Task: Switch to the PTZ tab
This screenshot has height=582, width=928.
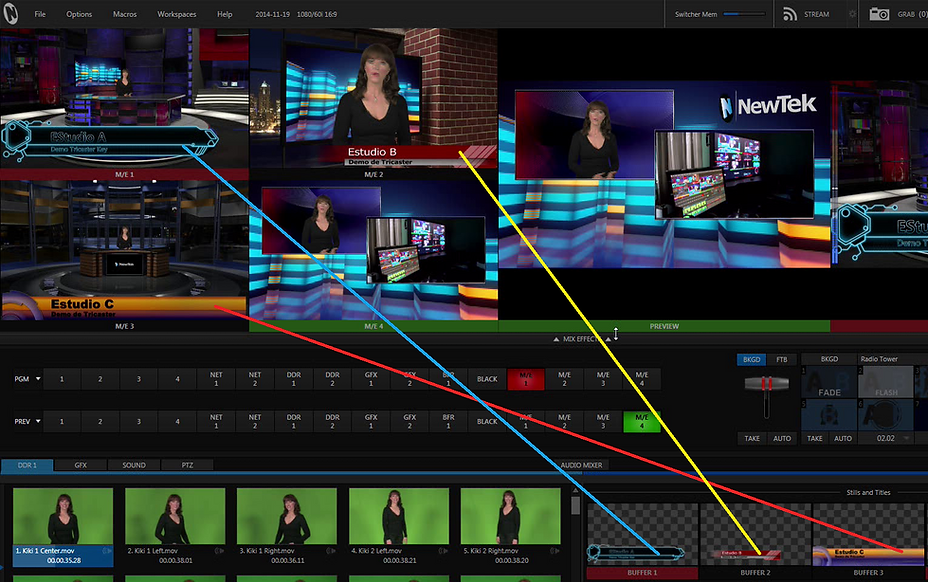Action: click(187, 465)
